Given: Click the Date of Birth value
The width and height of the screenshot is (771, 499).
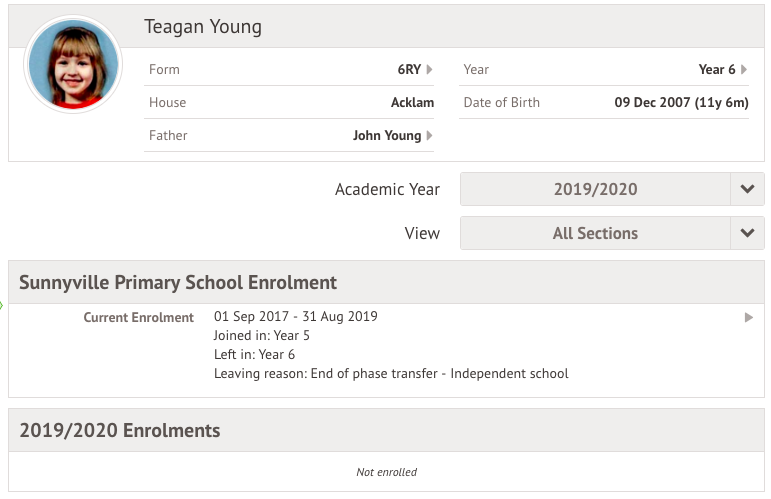Looking at the screenshot, I should click(x=682, y=102).
